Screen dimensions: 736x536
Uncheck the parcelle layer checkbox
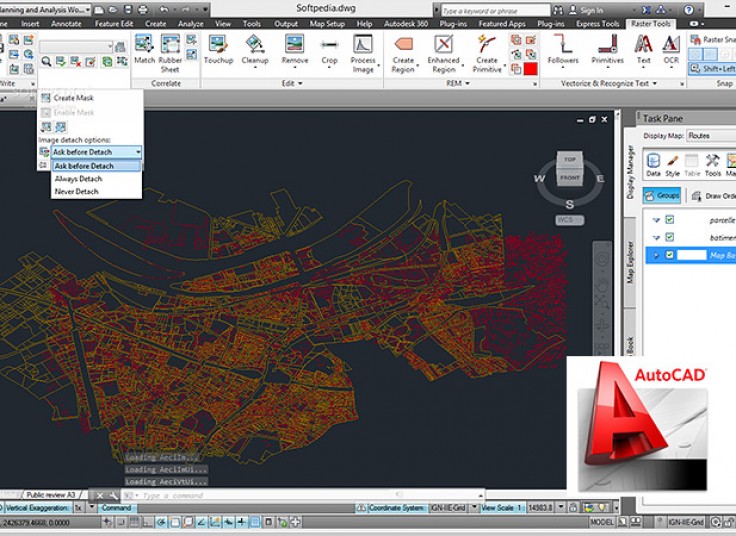coord(670,220)
